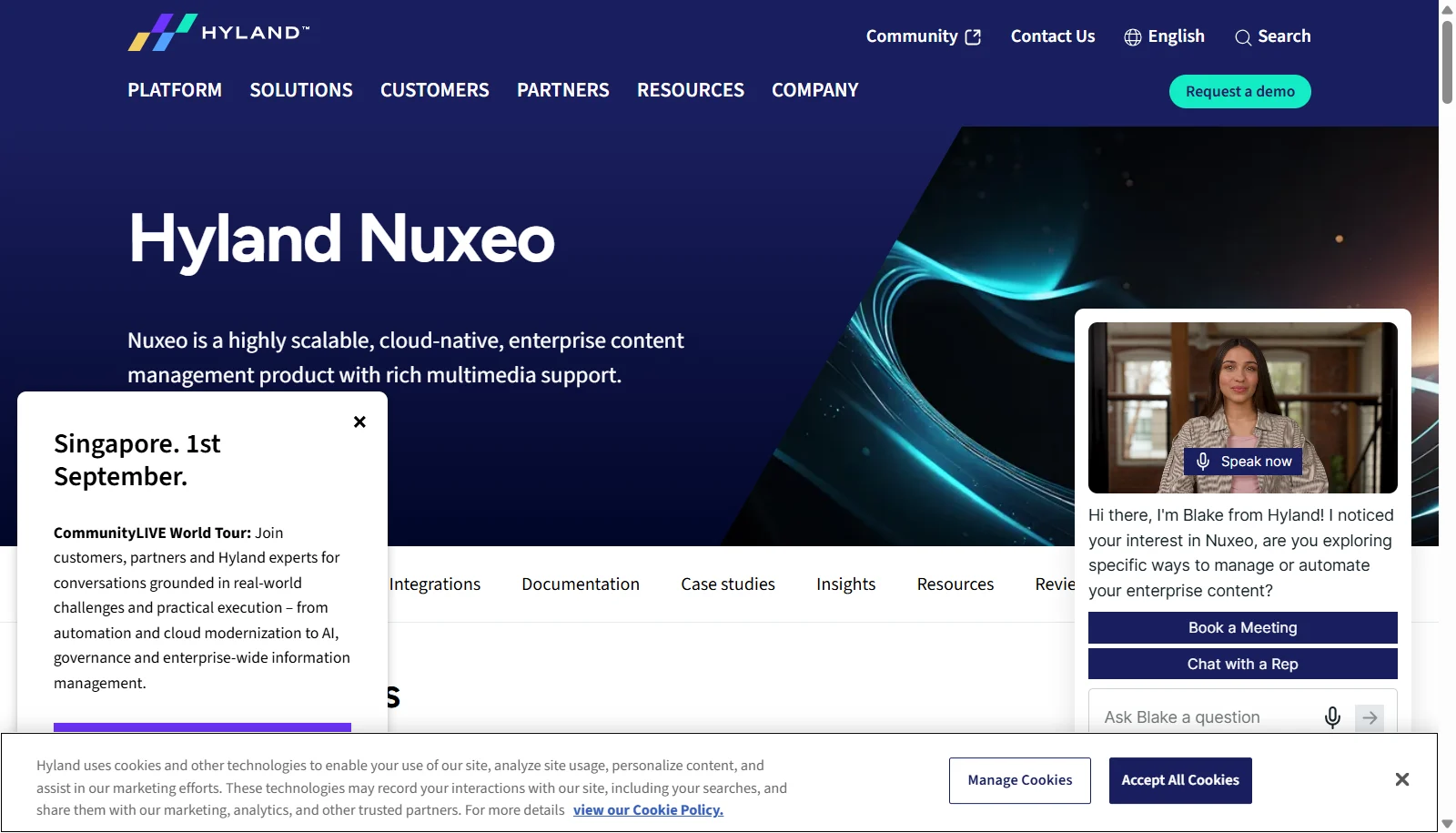Click Singapore. 1st September. heading
This screenshot has height=833, width=1456.
(x=137, y=460)
